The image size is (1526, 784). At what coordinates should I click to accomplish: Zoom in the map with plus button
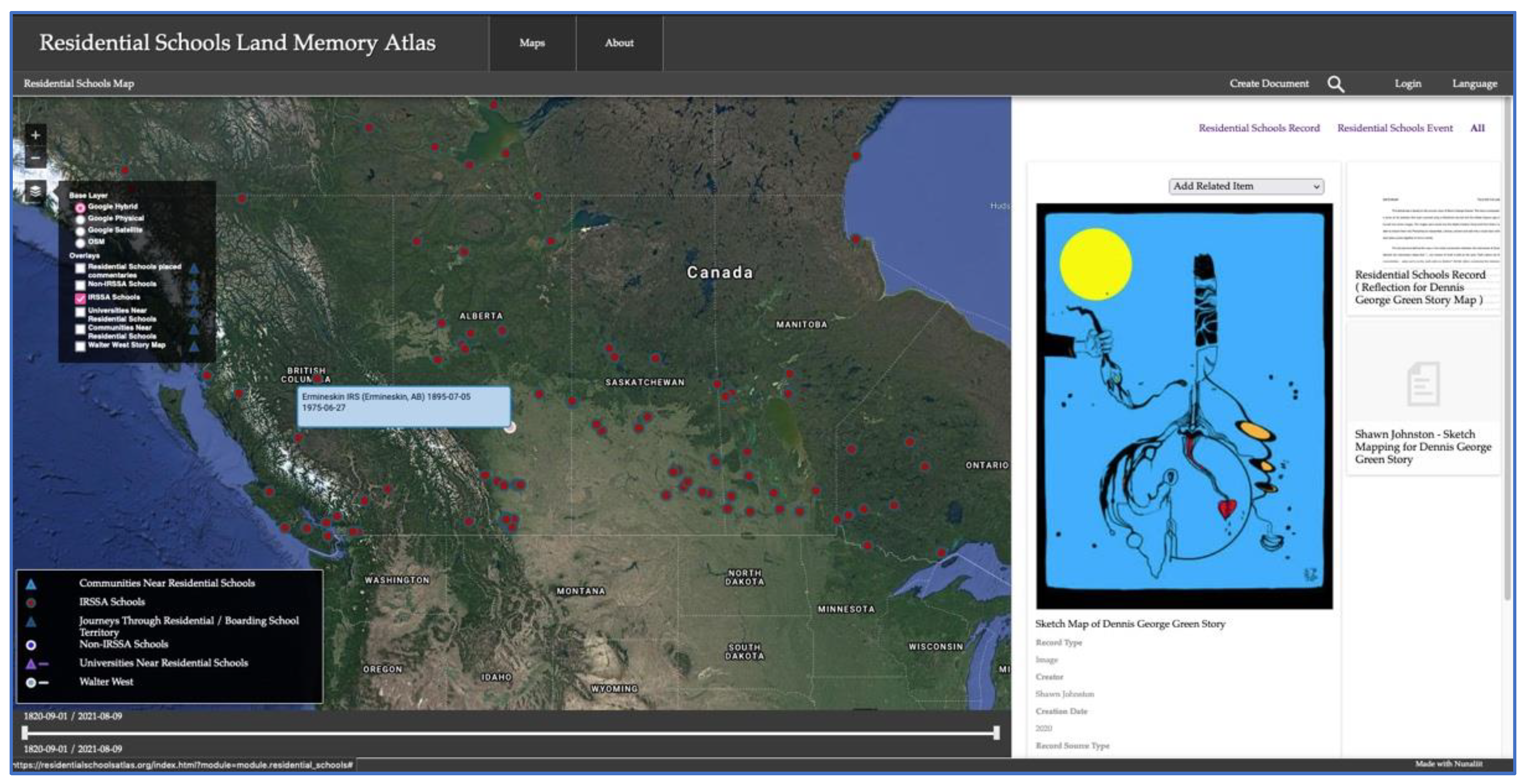(36, 135)
